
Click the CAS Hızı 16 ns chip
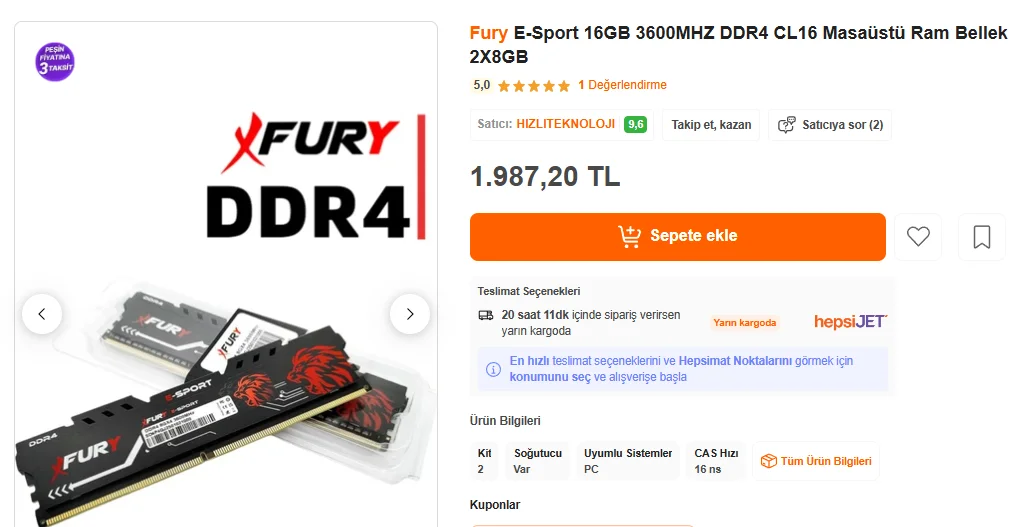(x=716, y=461)
